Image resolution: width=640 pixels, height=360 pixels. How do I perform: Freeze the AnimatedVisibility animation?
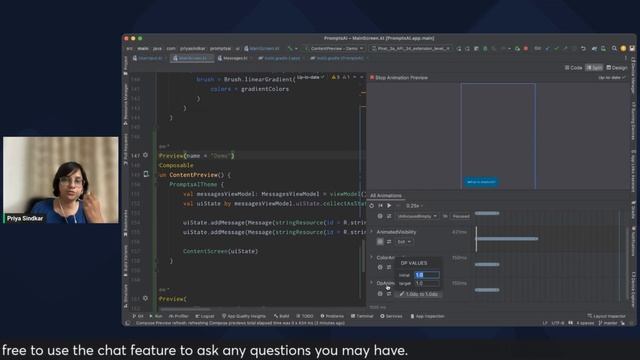[380, 242]
